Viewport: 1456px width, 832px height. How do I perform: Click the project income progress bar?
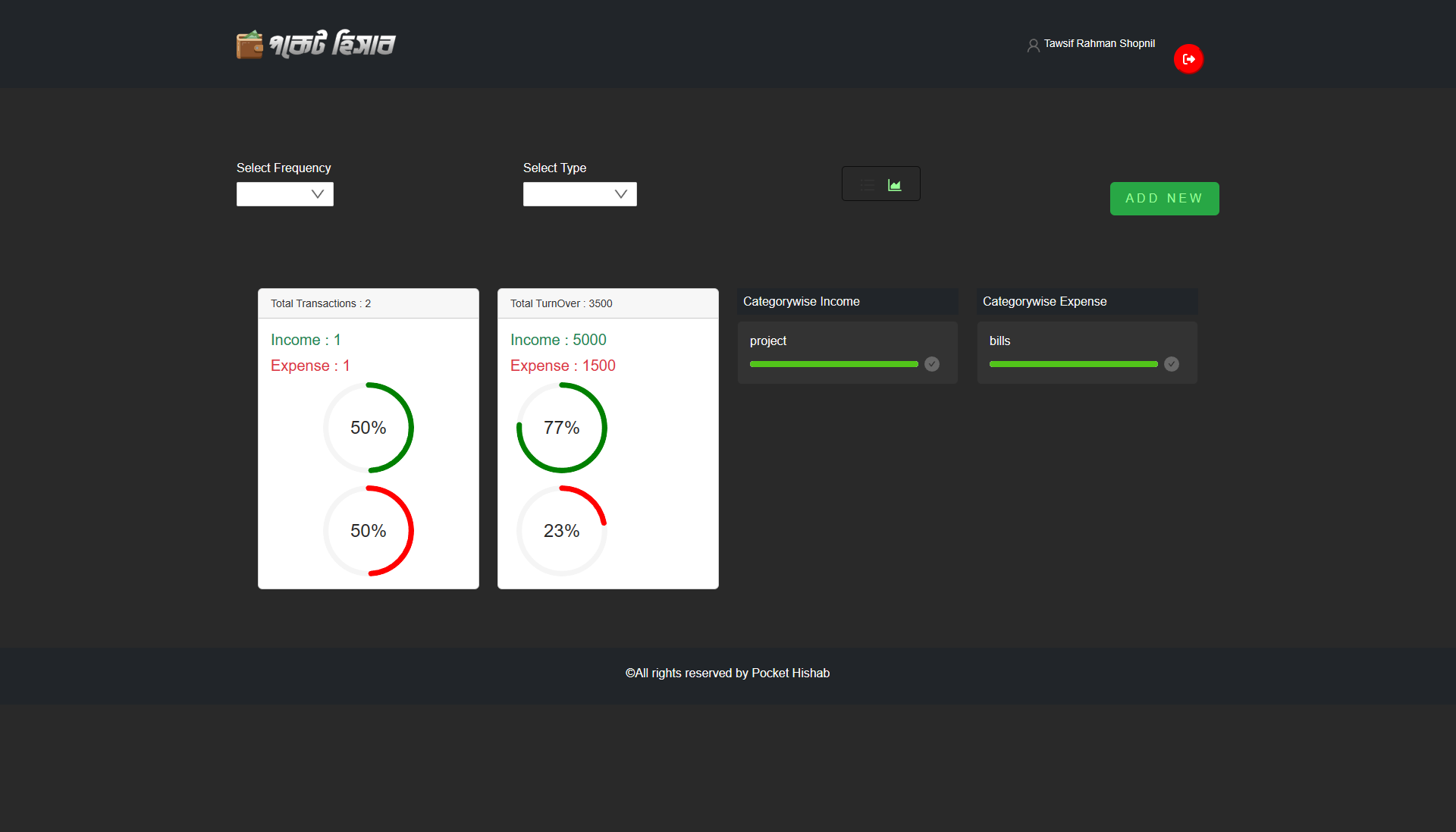pos(833,364)
